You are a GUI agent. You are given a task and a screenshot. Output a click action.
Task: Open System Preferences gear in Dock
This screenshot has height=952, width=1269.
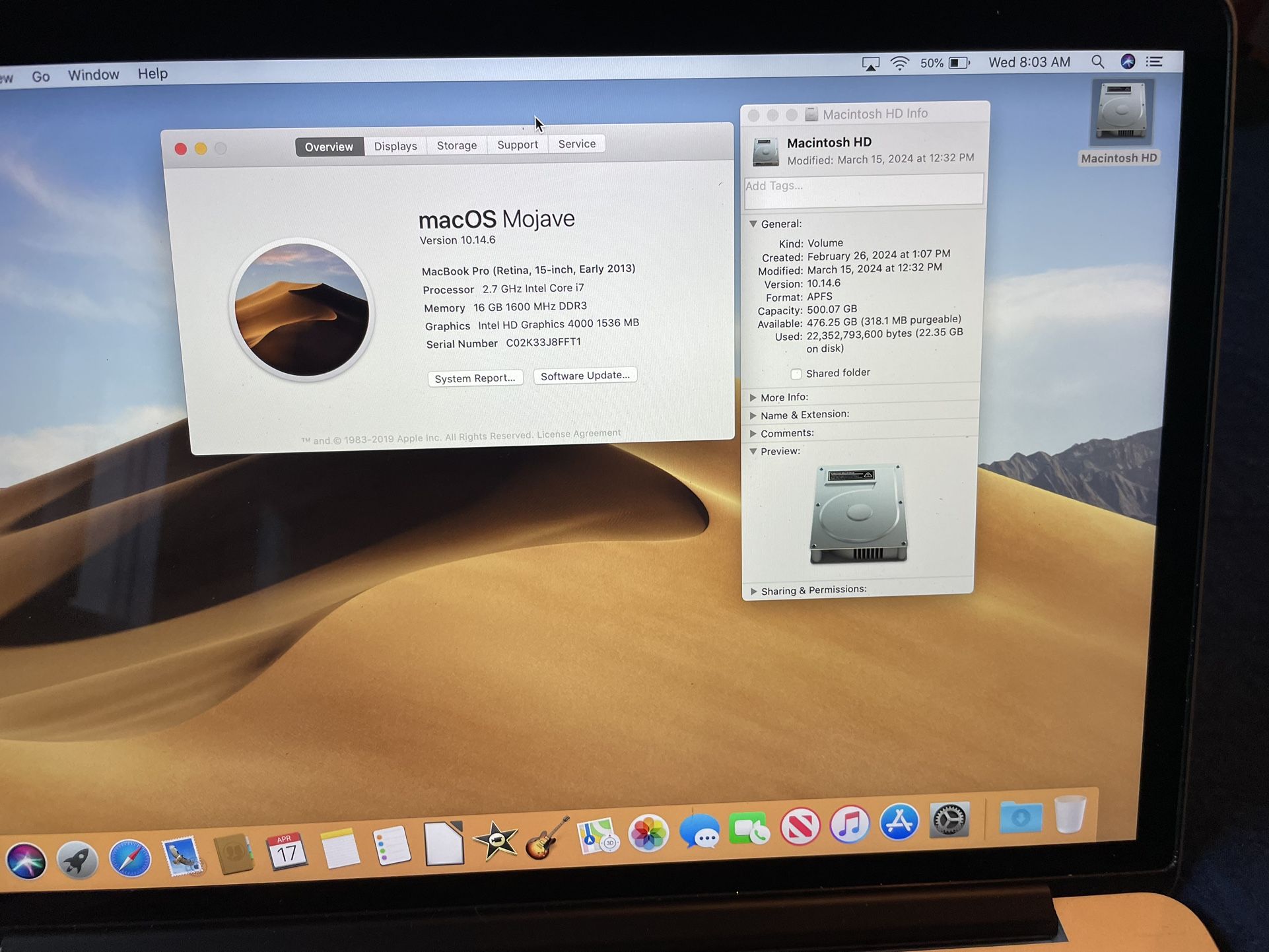(949, 820)
